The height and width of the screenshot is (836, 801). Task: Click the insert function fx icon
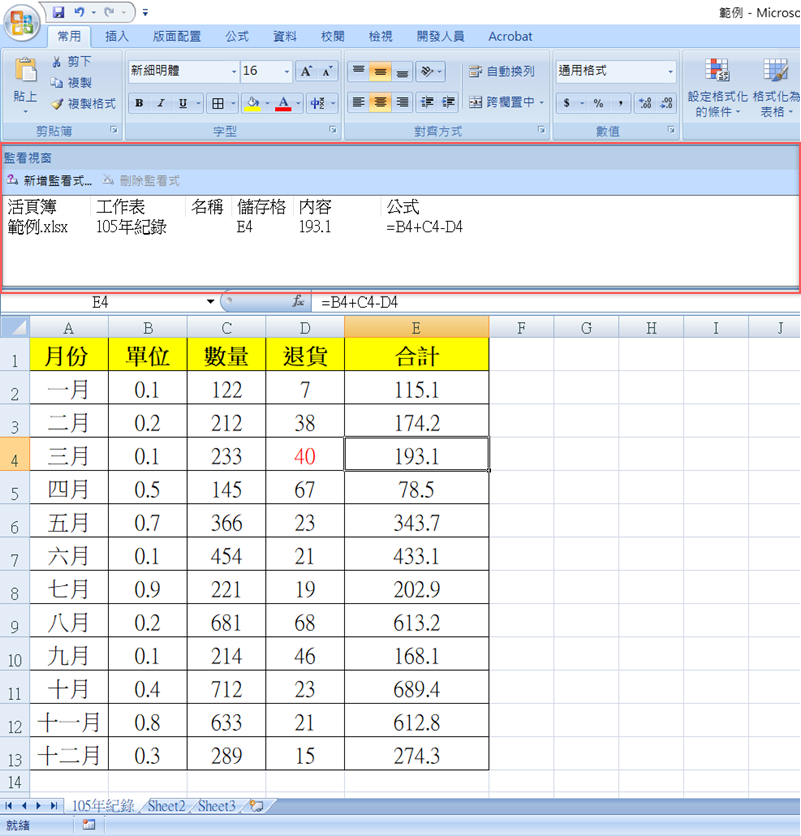tap(298, 301)
